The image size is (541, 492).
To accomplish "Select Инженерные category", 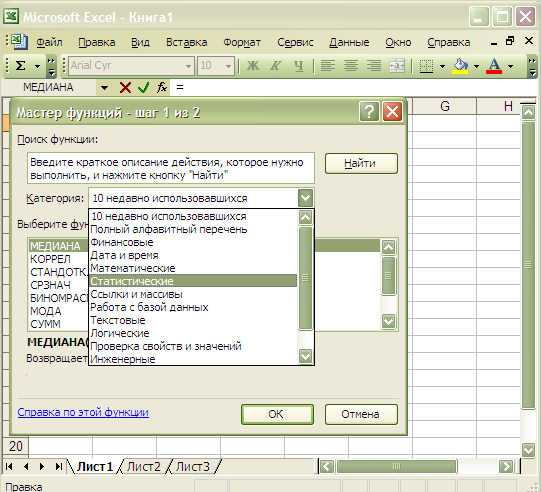I will (x=193, y=359).
